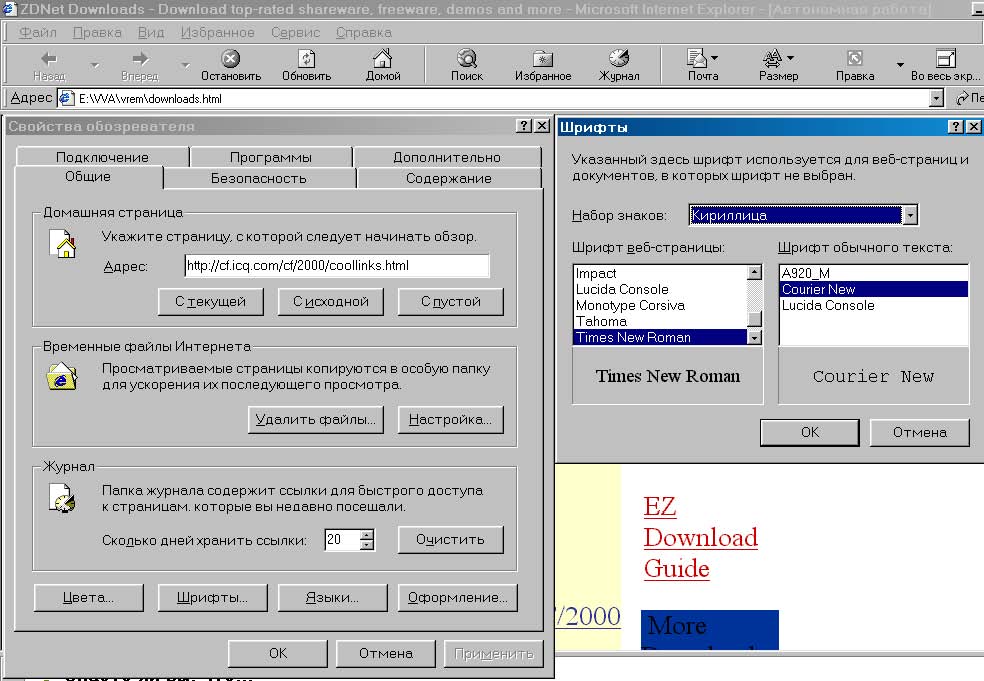Screen dimensions: 984x681
Task: Go to the home page via Домой icon
Action: click(x=383, y=58)
